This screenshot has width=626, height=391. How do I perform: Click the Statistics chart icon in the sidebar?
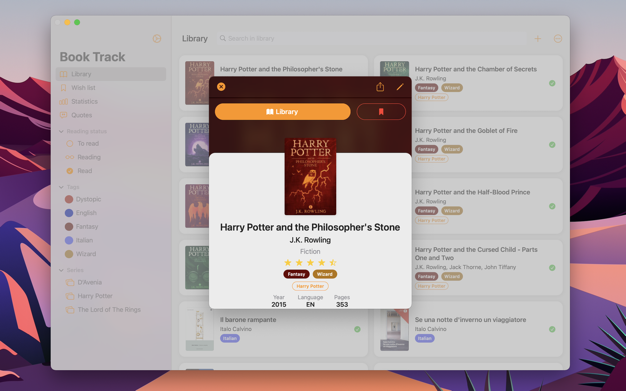pos(63,101)
